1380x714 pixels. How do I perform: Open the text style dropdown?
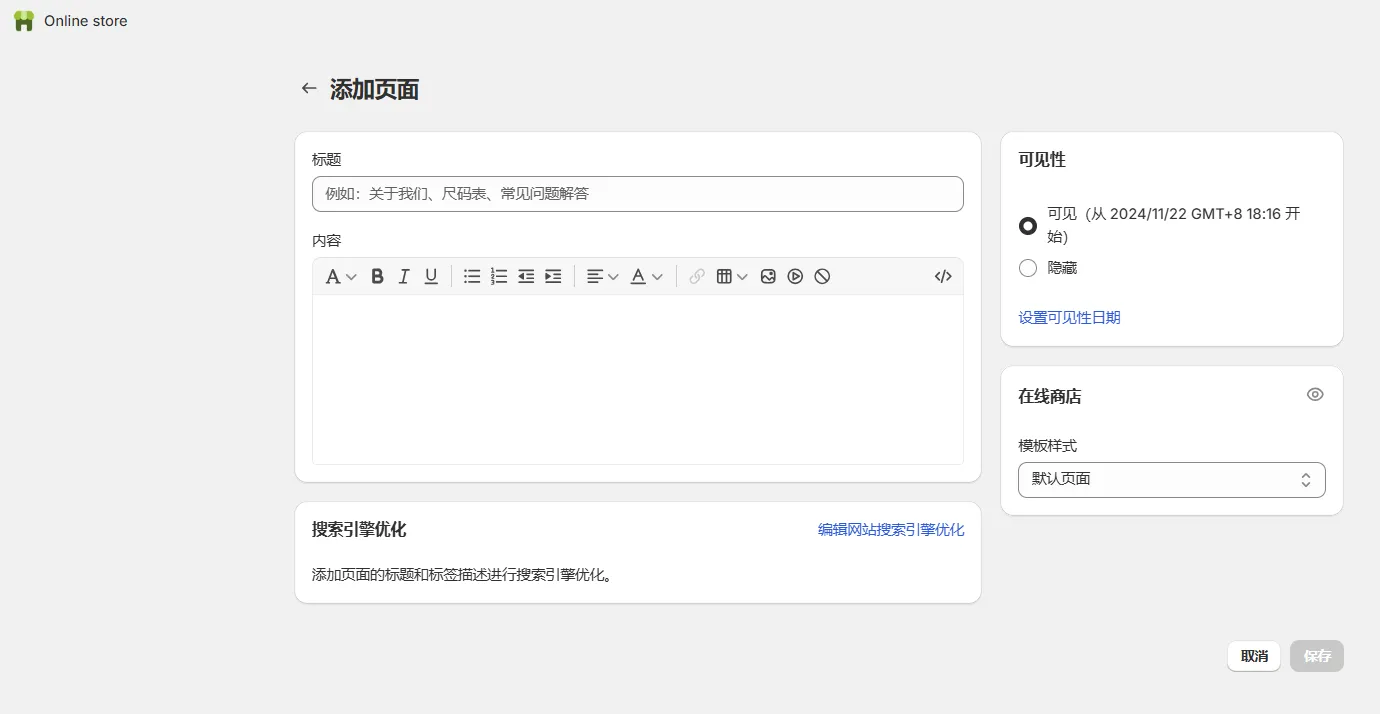click(x=340, y=276)
